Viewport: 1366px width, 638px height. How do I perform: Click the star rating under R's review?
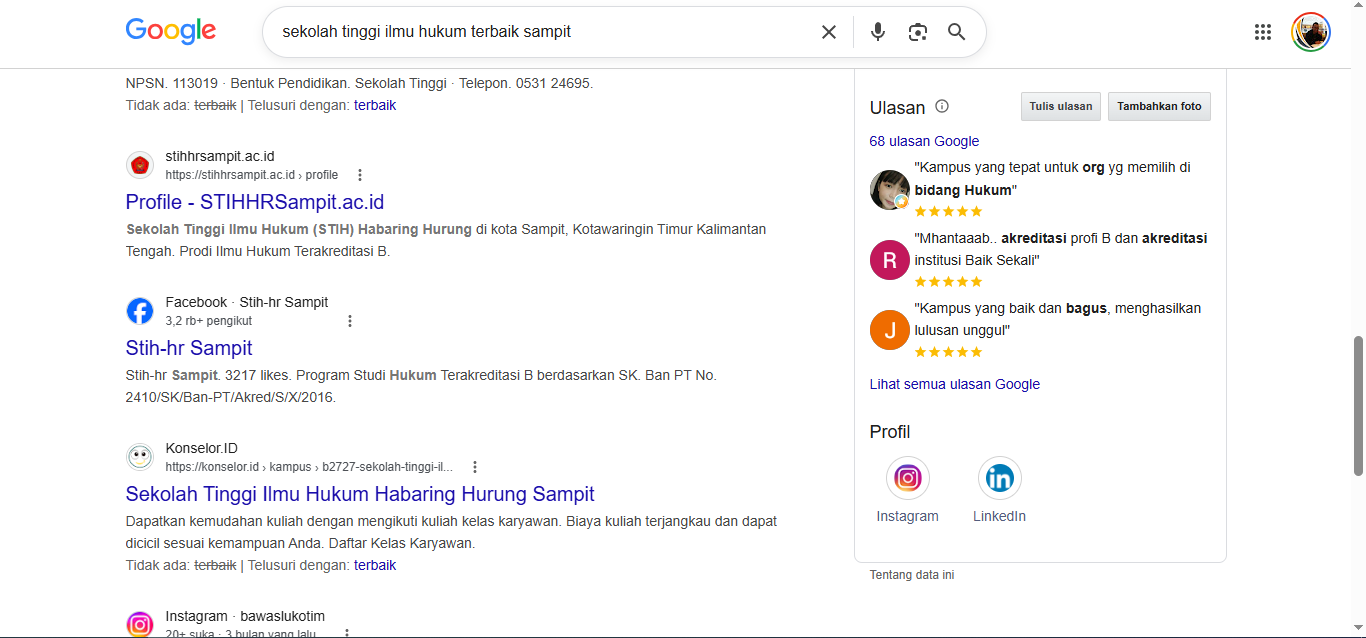[949, 282]
